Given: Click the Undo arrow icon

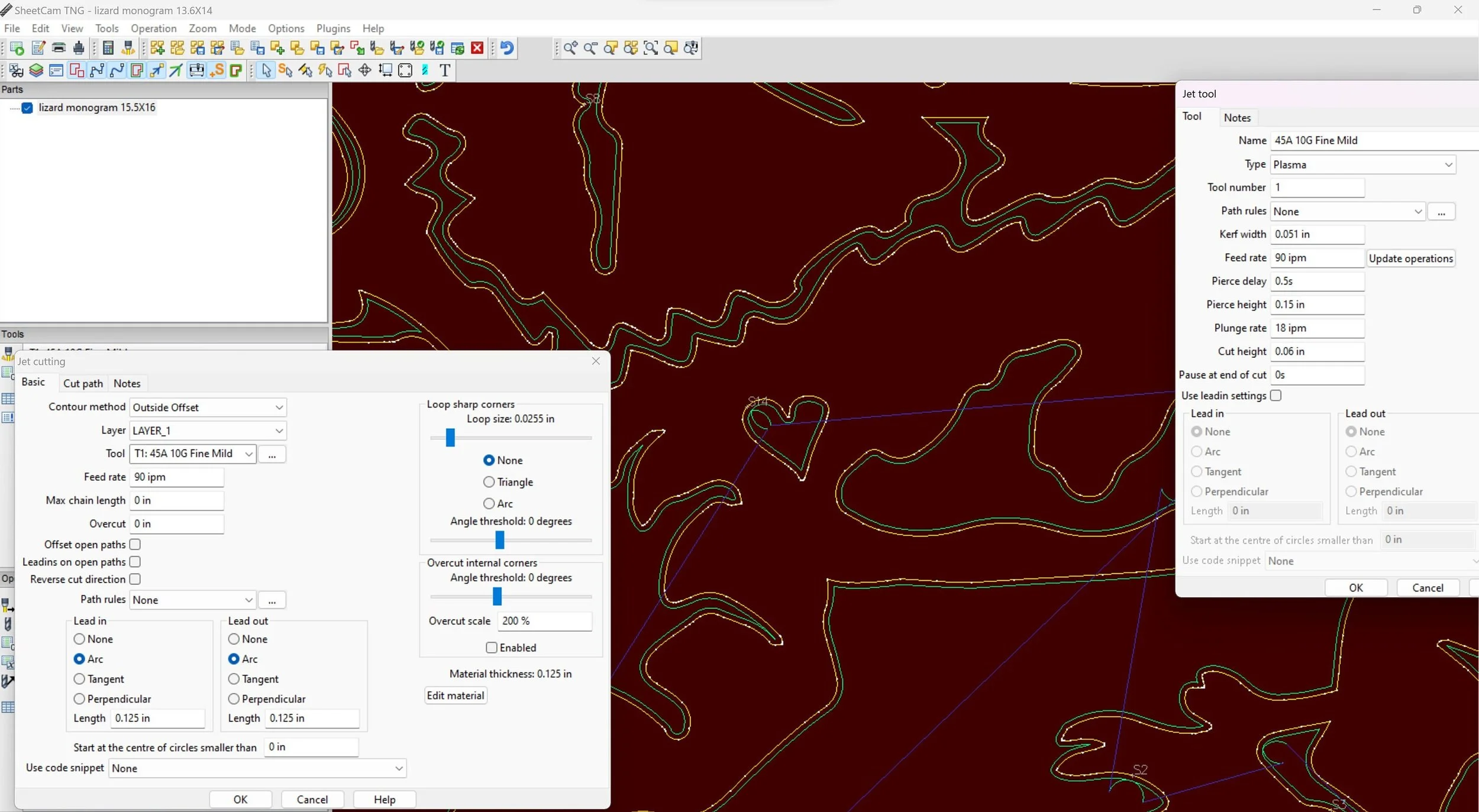Looking at the screenshot, I should pyautogui.click(x=507, y=48).
